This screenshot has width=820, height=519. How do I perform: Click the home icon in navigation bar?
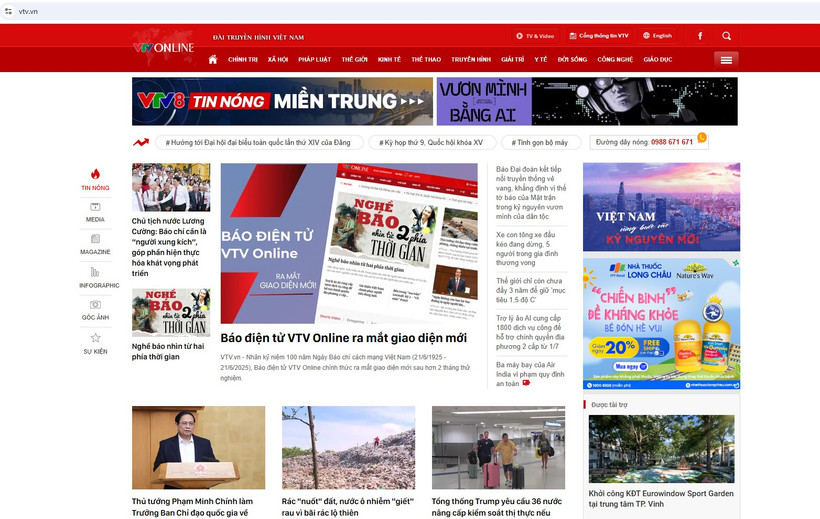(213, 59)
